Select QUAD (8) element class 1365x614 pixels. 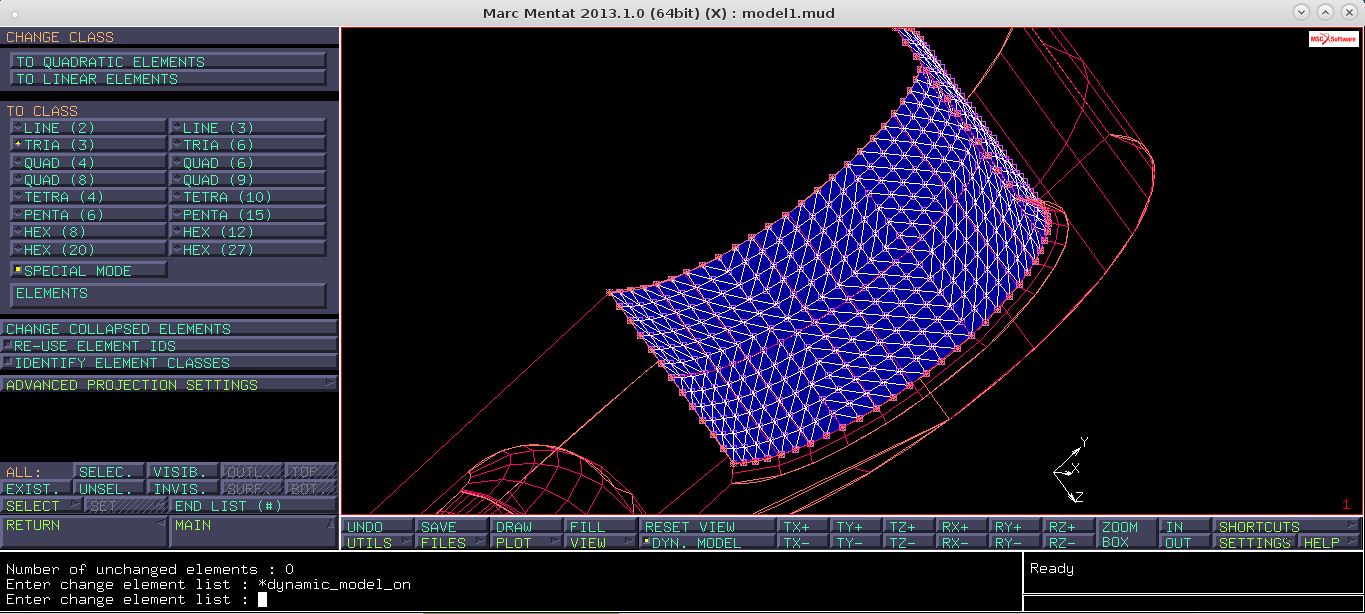click(x=88, y=180)
